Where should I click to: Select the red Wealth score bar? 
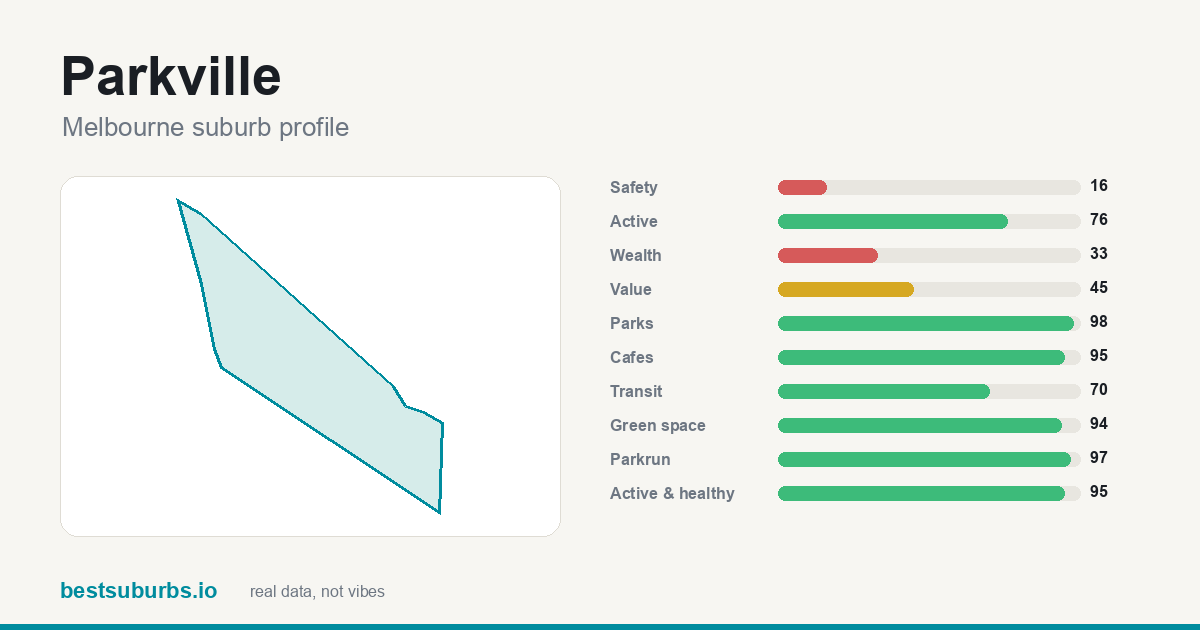pyautogui.click(x=828, y=255)
